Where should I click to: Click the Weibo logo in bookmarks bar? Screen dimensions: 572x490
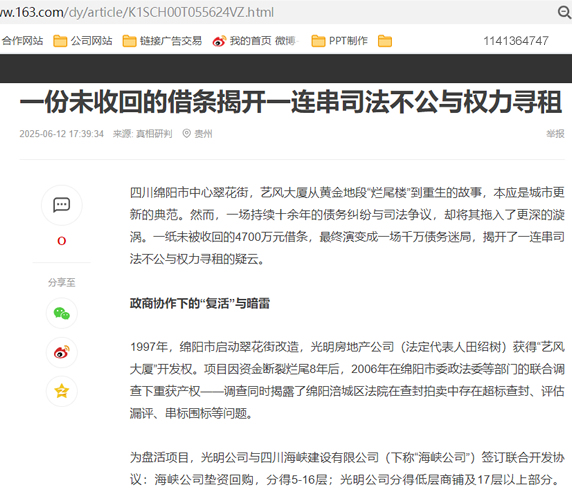[x=219, y=41]
